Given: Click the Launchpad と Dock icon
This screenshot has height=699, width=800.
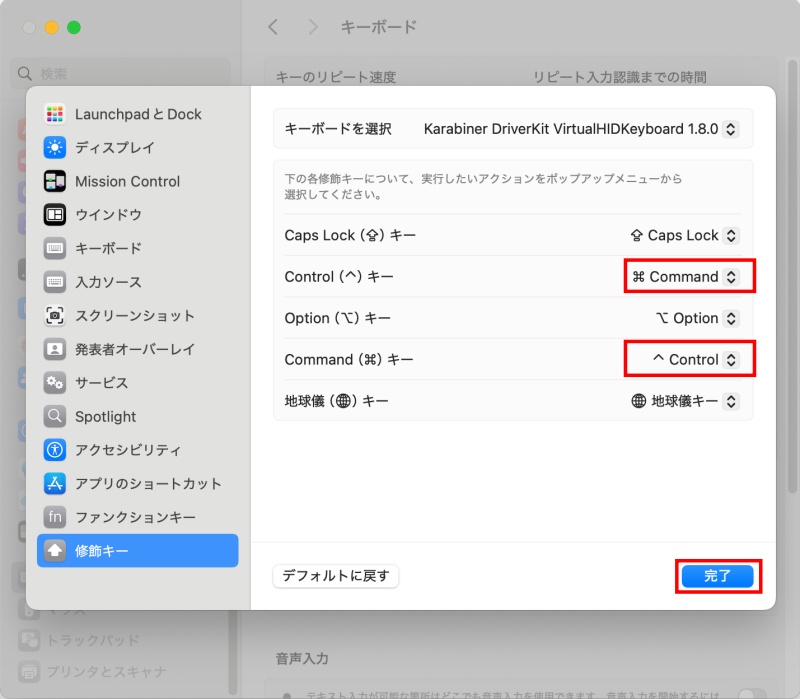Looking at the screenshot, I should pos(55,114).
